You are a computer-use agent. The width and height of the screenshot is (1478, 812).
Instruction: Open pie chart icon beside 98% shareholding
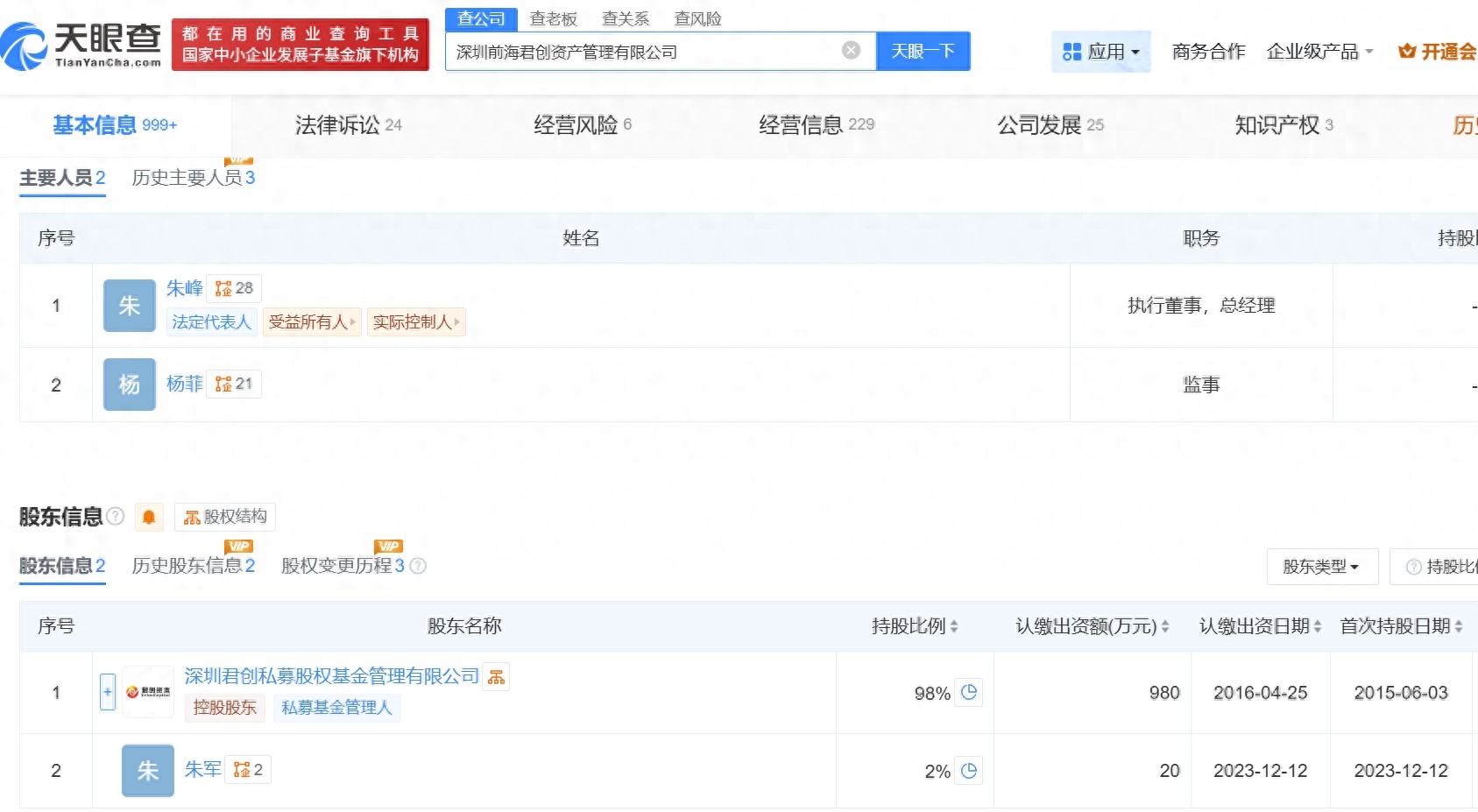pos(968,692)
